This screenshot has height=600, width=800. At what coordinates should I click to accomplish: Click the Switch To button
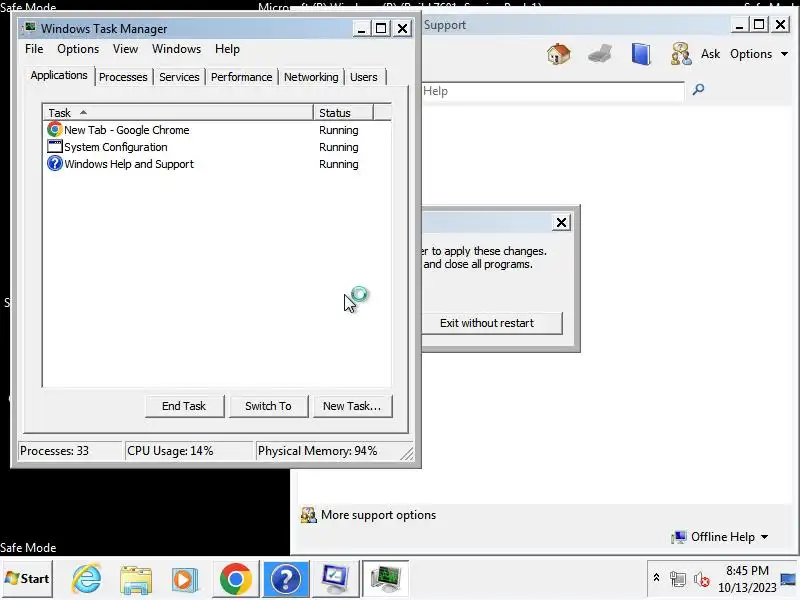coord(268,406)
